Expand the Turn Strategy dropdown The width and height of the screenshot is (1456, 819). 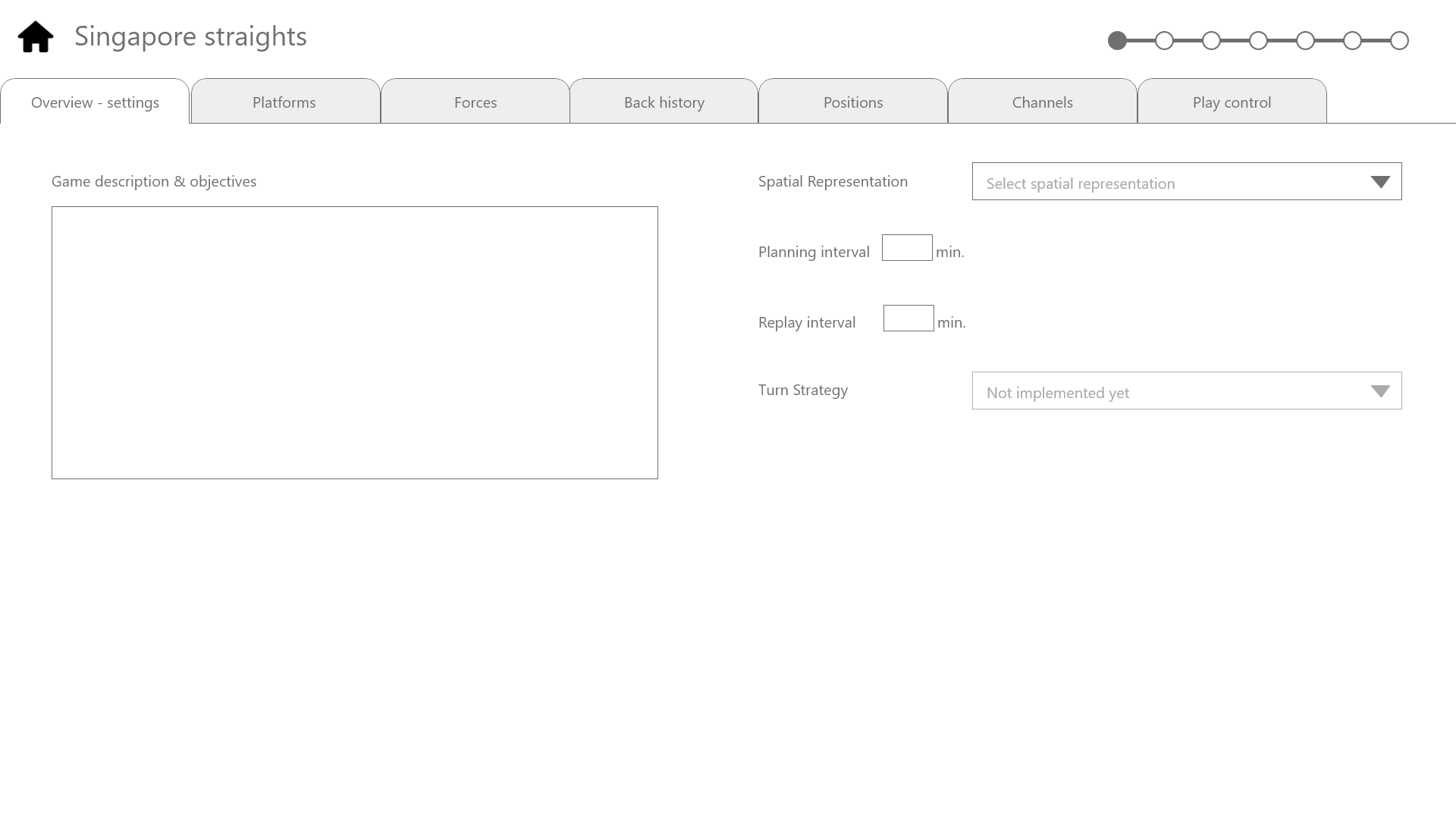(x=1187, y=391)
